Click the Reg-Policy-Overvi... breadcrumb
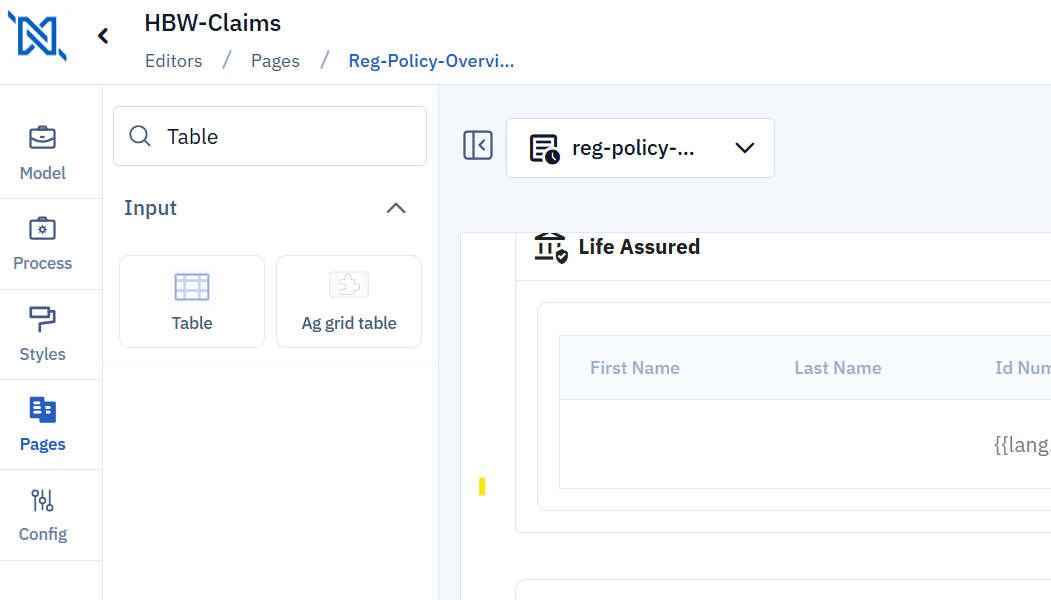 (431, 61)
